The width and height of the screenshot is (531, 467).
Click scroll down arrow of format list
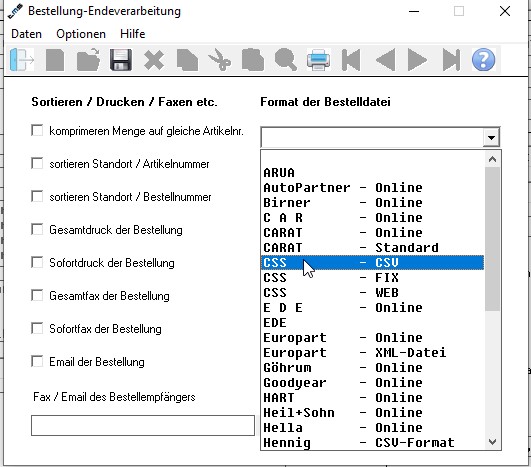pyautogui.click(x=492, y=442)
